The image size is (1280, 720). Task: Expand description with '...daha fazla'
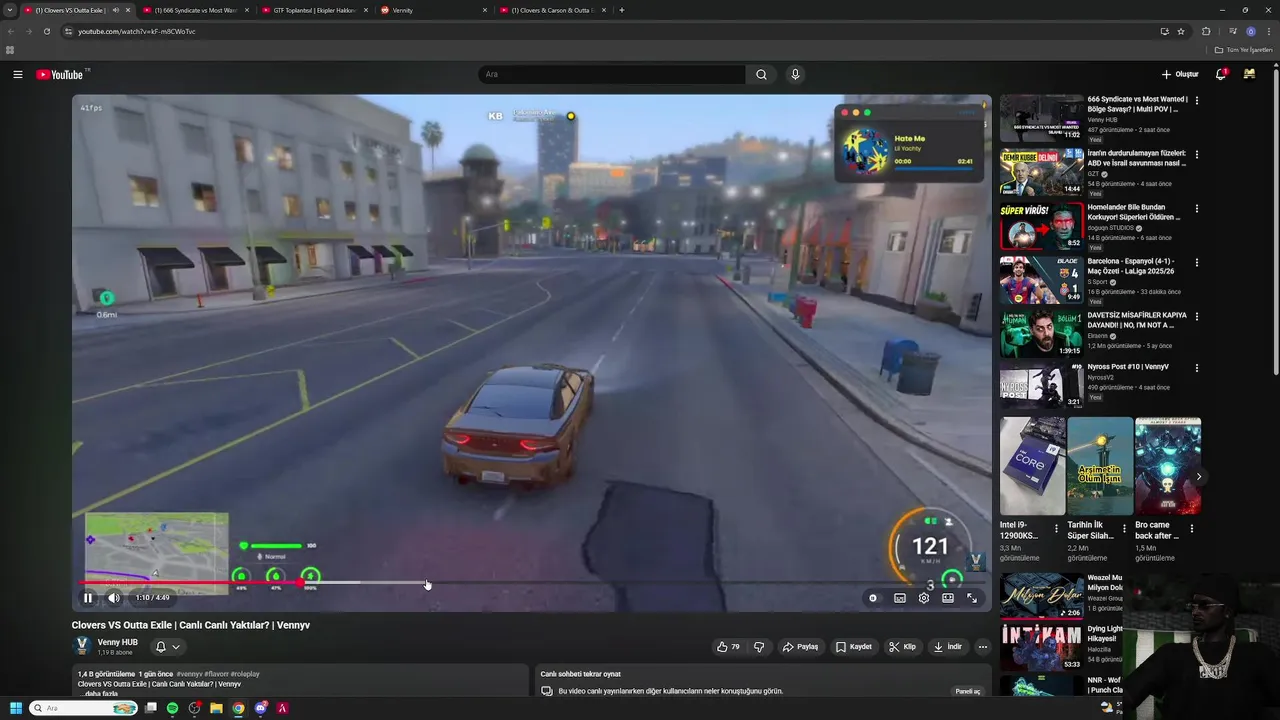[x=100, y=693]
